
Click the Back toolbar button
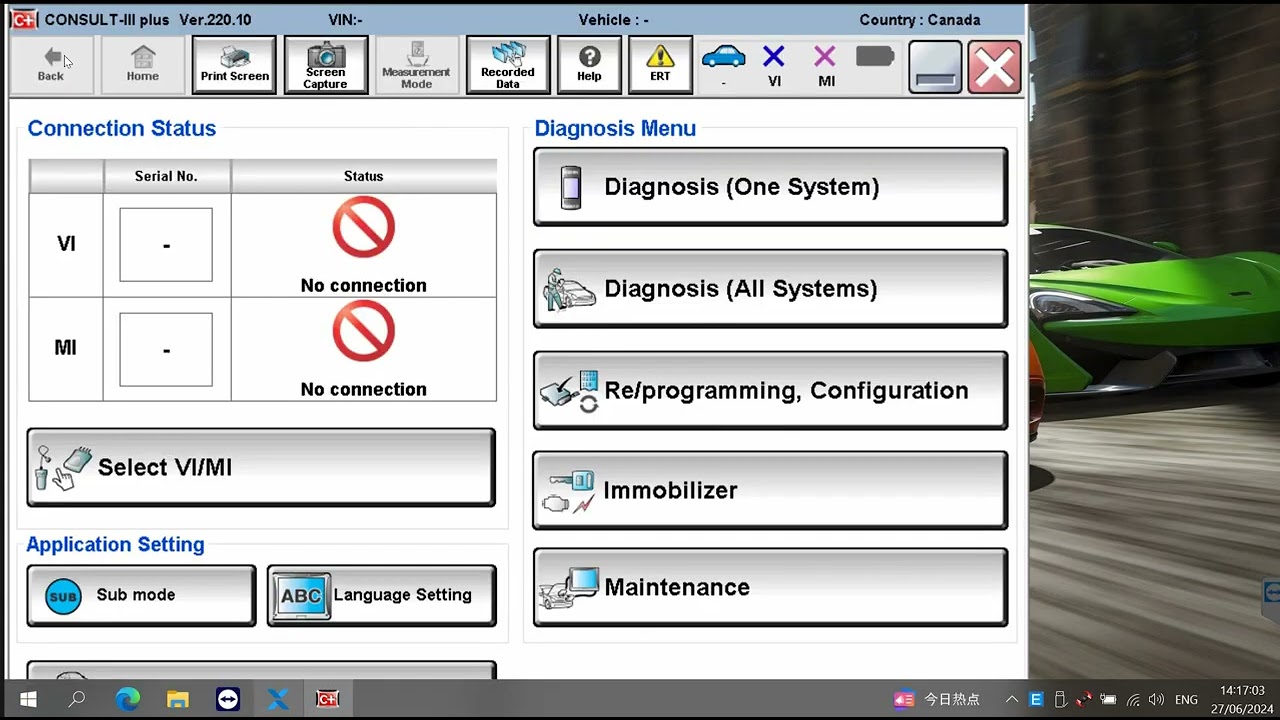[x=51, y=65]
